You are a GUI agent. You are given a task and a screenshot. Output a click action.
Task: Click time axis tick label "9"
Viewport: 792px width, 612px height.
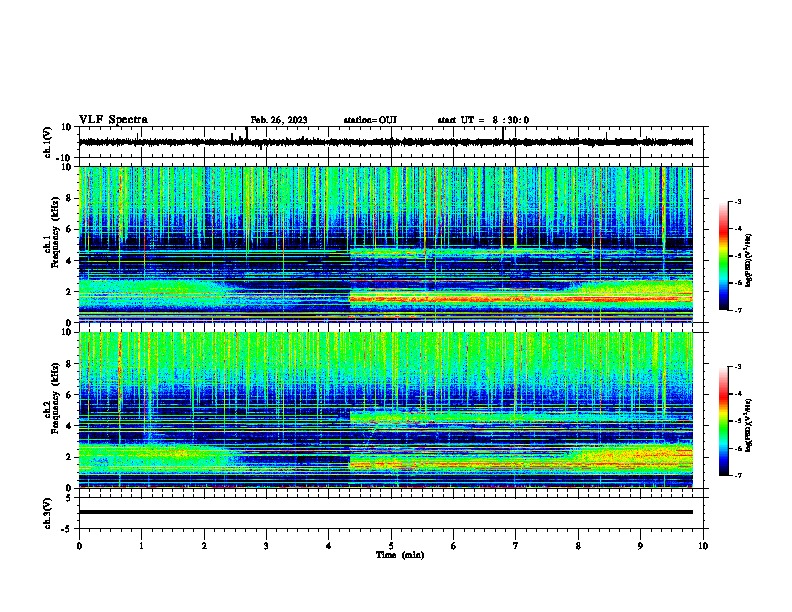pyautogui.click(x=640, y=546)
